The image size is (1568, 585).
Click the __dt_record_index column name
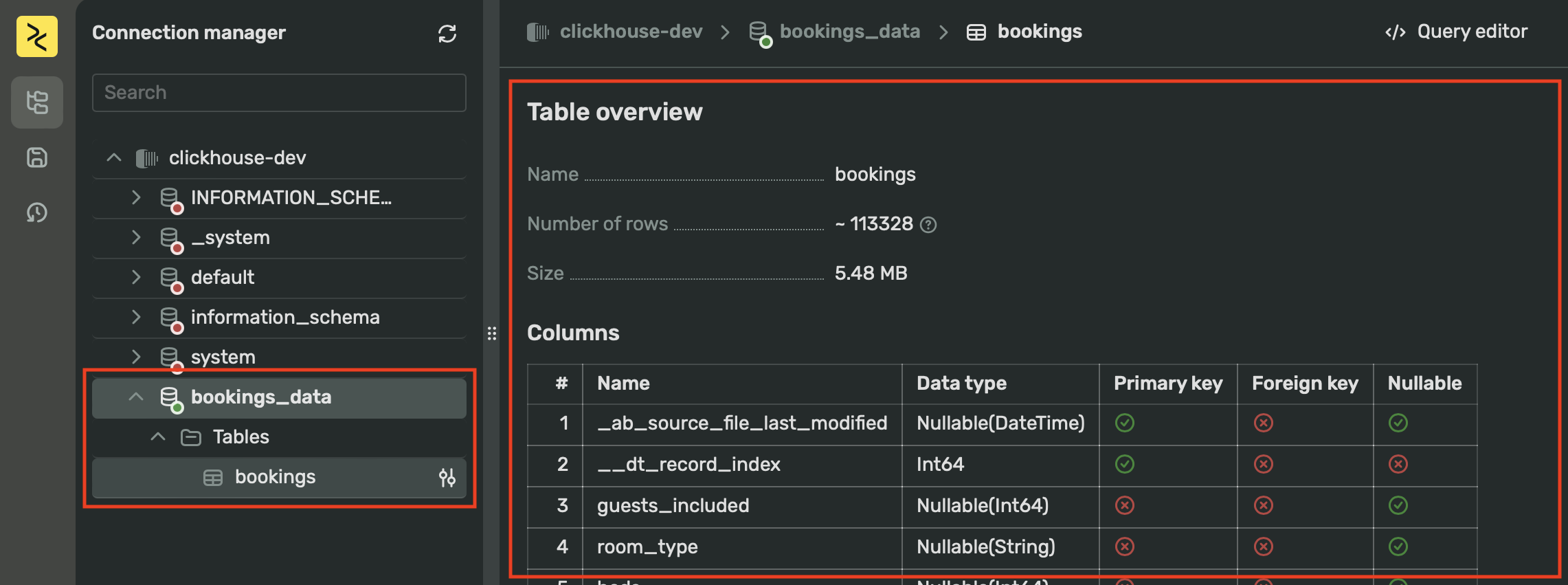click(688, 464)
